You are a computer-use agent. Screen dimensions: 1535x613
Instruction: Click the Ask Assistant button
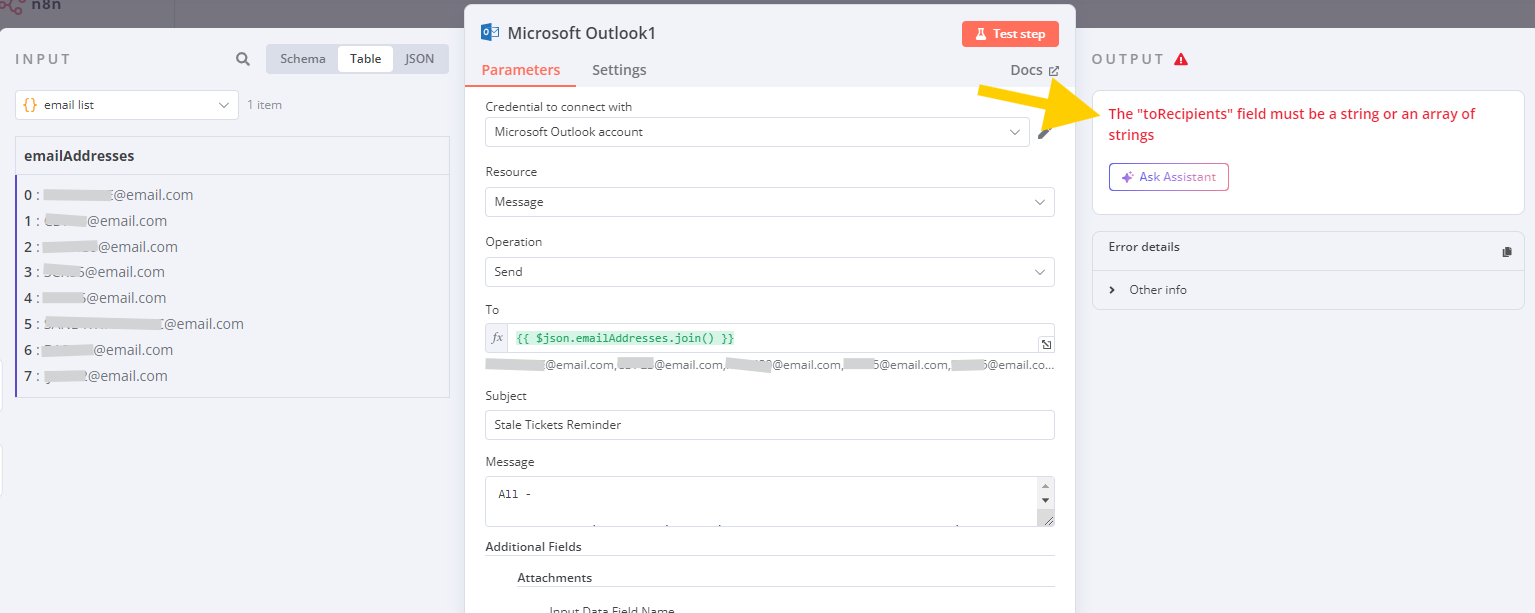[1168, 177]
